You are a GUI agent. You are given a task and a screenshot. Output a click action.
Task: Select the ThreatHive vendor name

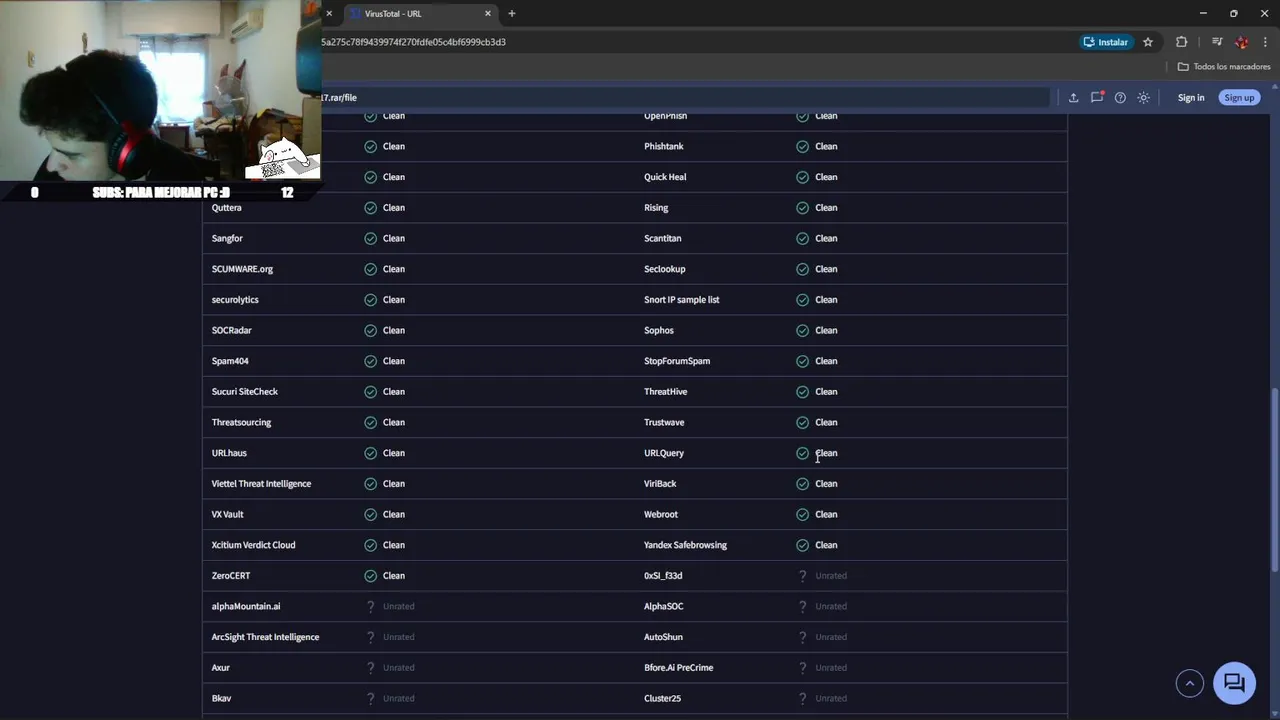(x=666, y=391)
